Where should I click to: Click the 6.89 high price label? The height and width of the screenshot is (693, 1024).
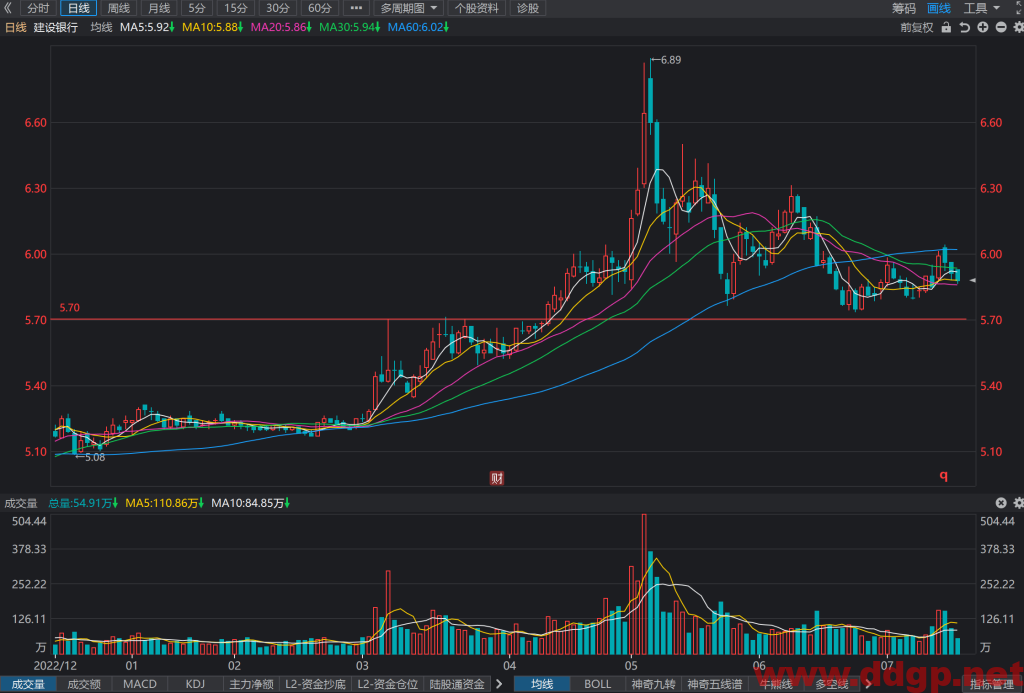[x=671, y=60]
